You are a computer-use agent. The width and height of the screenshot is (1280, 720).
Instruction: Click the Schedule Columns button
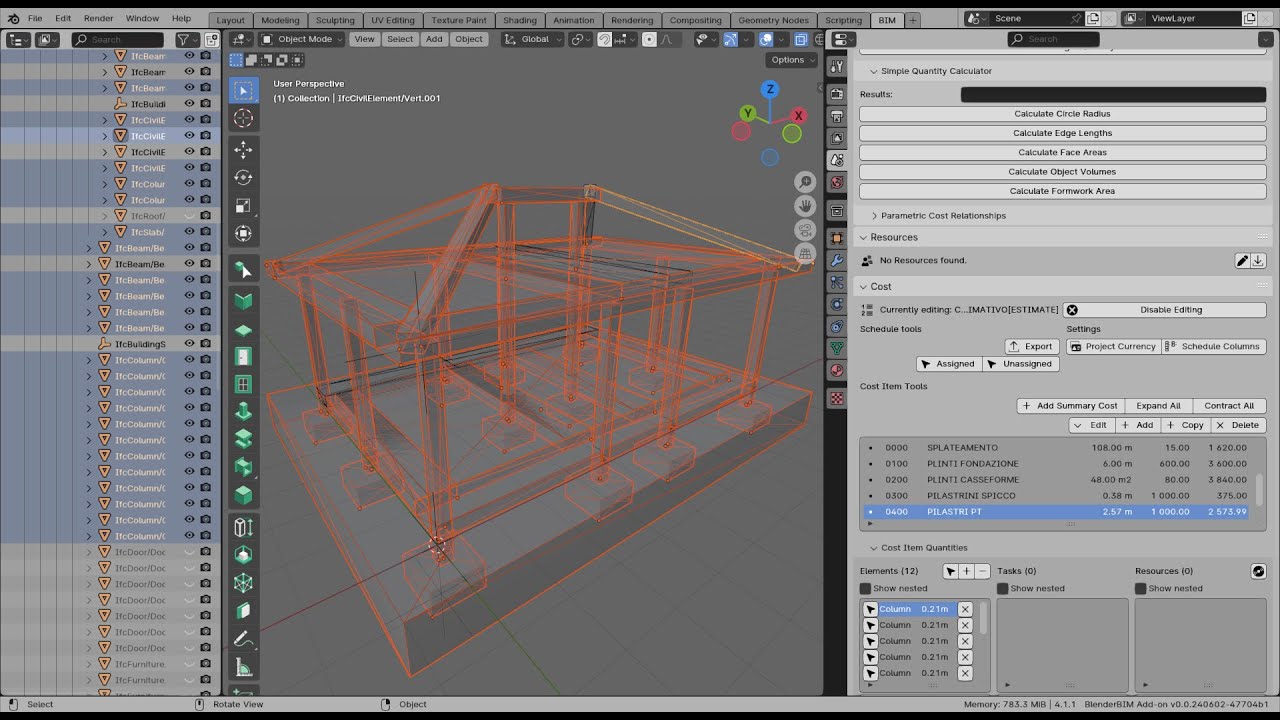(x=1214, y=346)
